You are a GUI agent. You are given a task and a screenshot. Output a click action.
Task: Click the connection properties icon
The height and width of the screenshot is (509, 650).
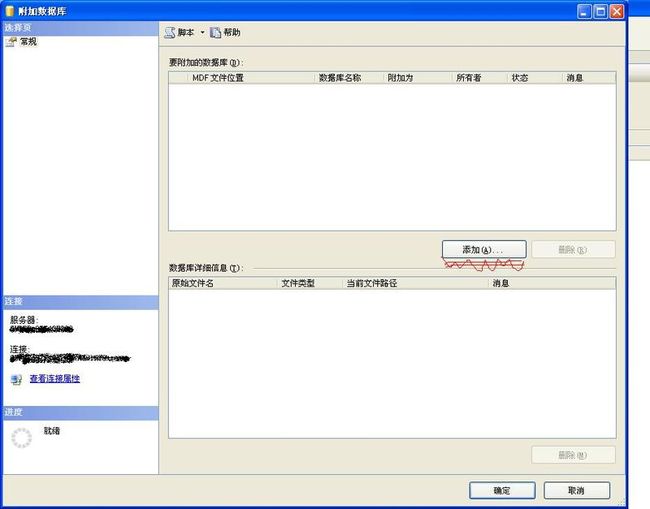[x=16, y=379]
